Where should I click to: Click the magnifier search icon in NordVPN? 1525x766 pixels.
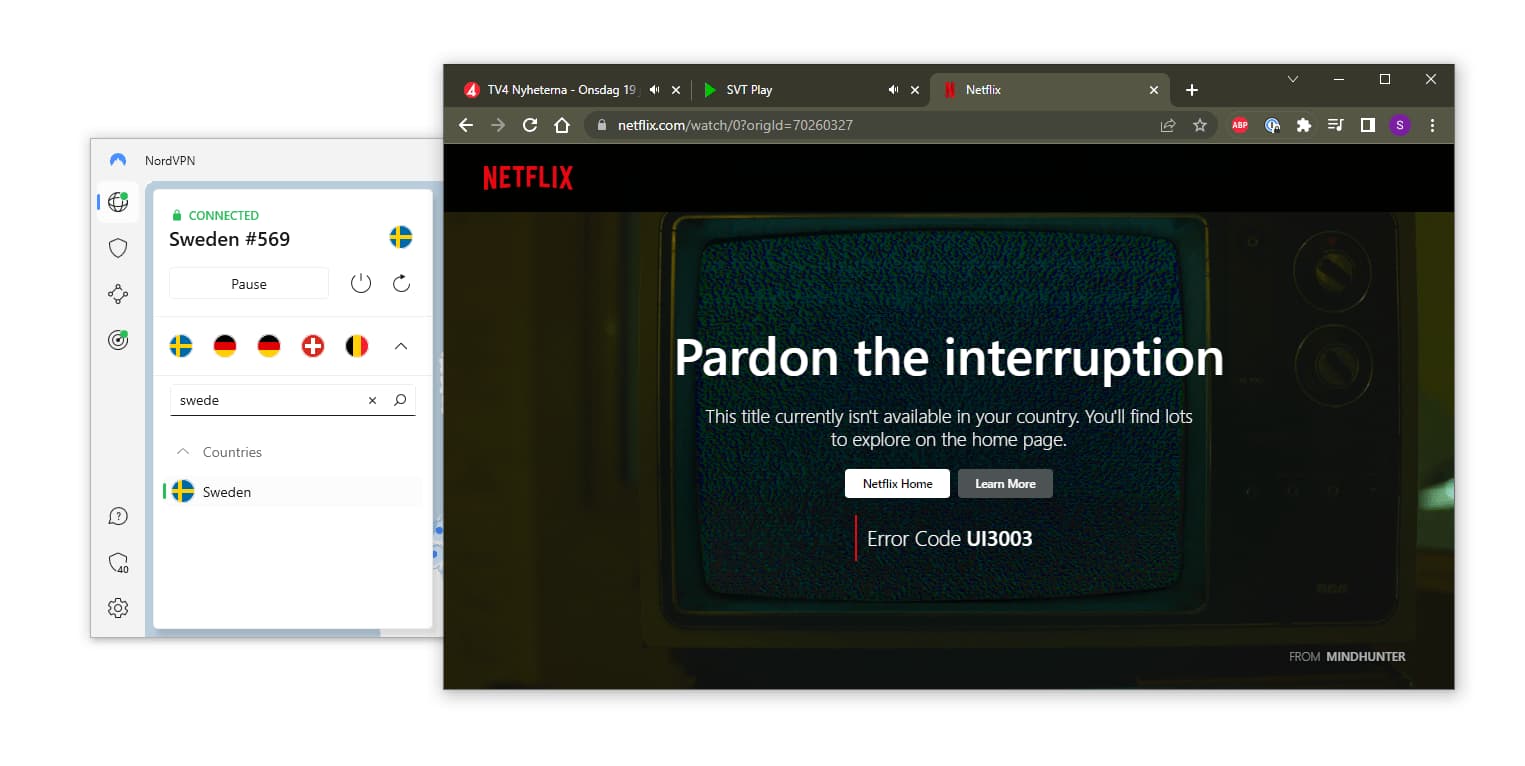click(x=400, y=400)
